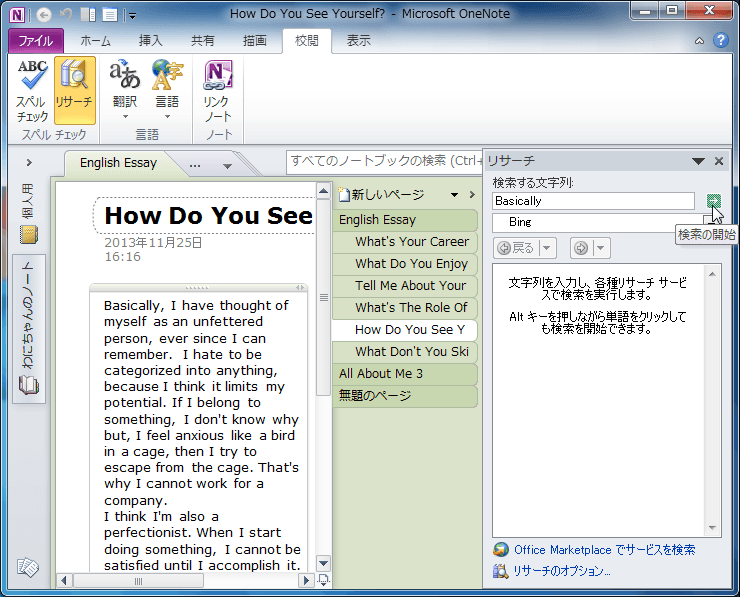Viewport: 740px width, 597px height.
Task: Click the page-fit icon at scrollbar corner
Action: click(x=324, y=580)
